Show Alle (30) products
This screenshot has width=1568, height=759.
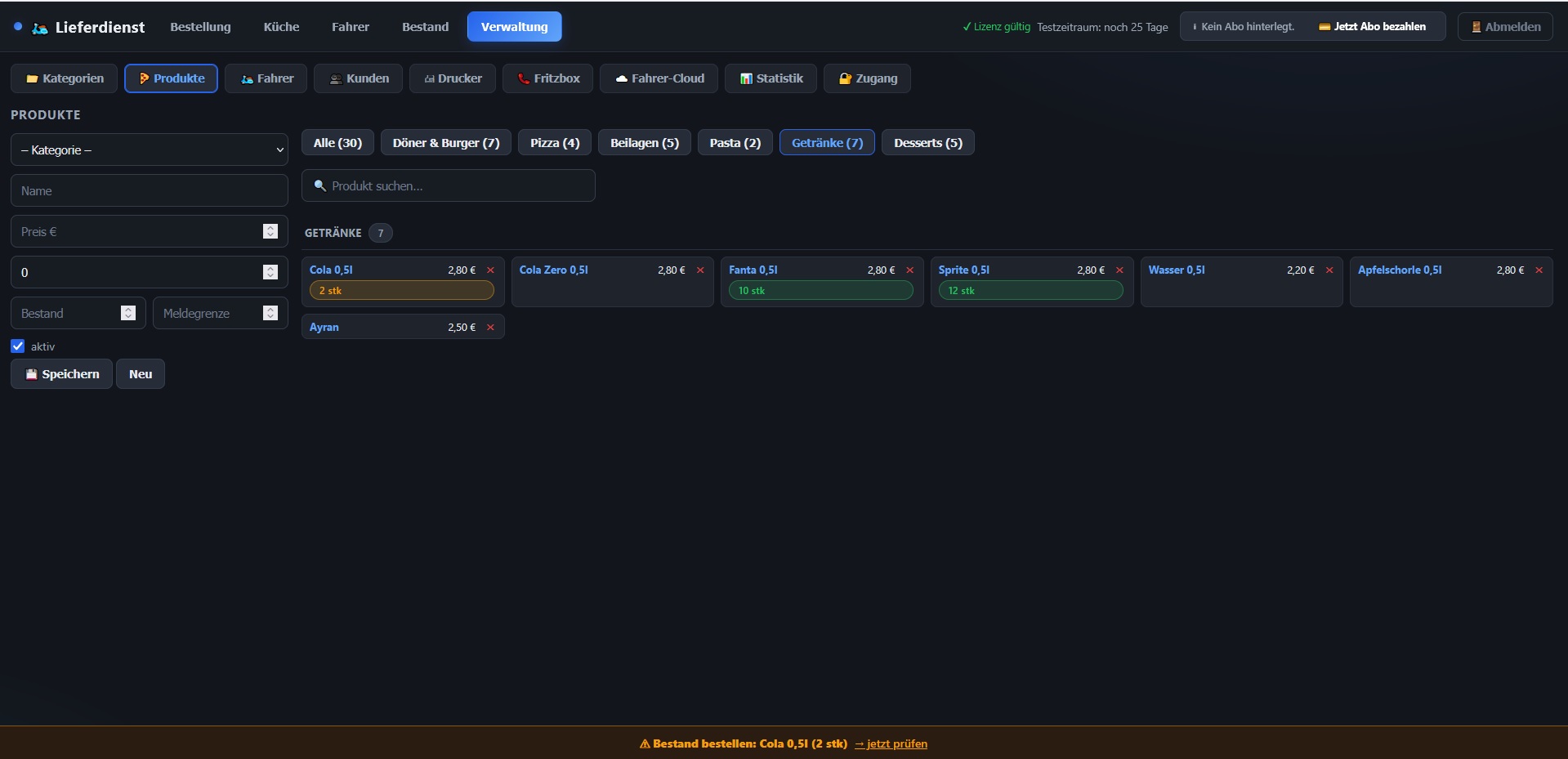(x=337, y=143)
